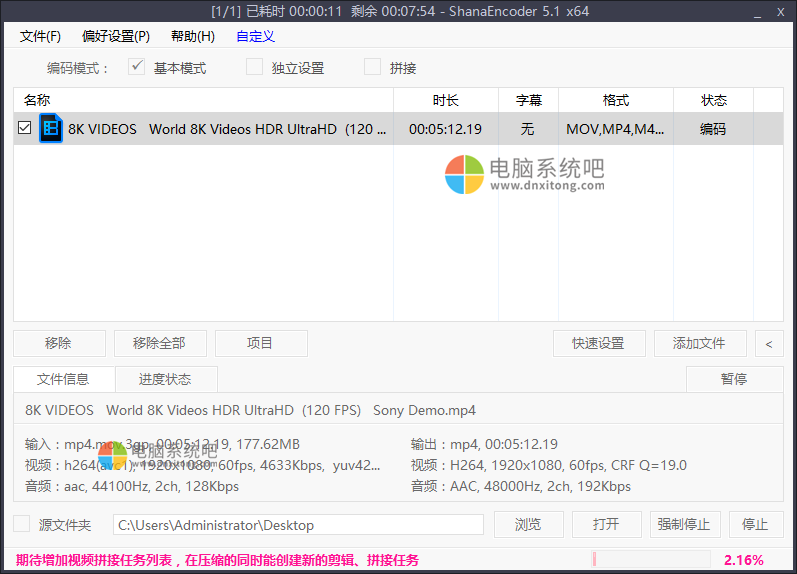Enable the 基本模式 encoding mode checkbox
797x574 pixels.
(136, 67)
